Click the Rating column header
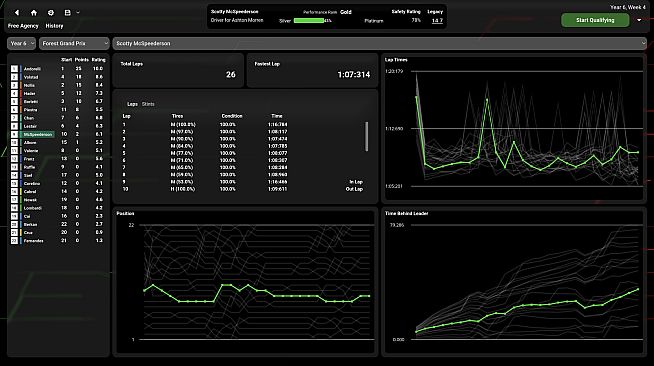The width and height of the screenshot is (654, 366). (x=98, y=60)
